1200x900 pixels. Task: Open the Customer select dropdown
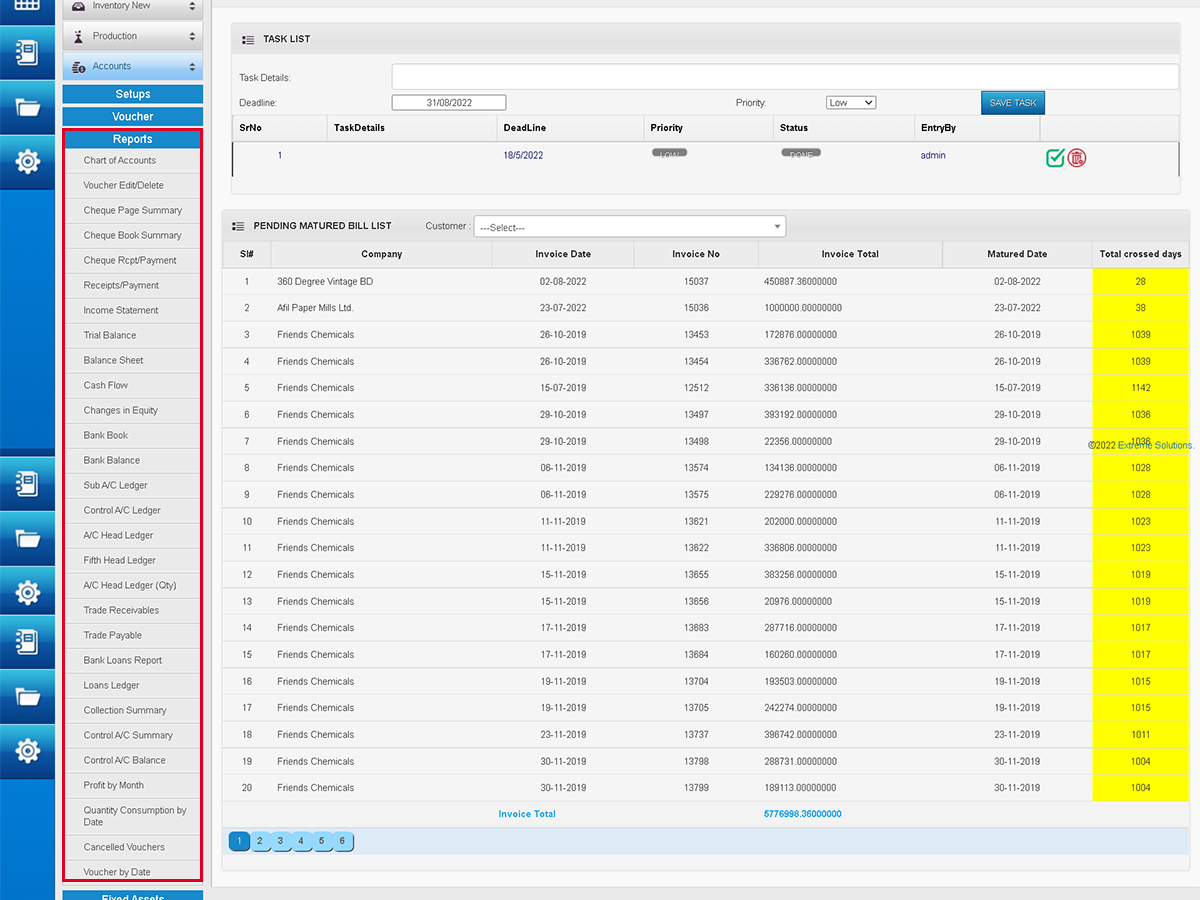[630, 227]
